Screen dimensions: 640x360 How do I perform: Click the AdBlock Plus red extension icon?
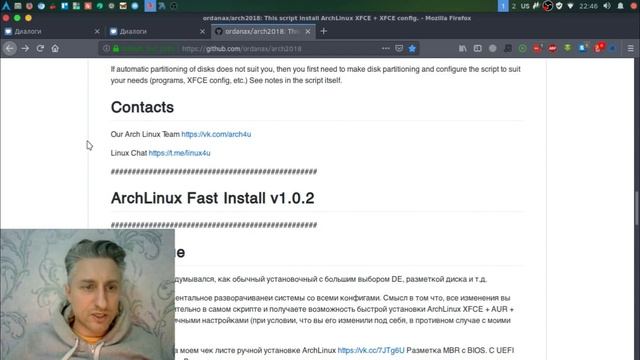[x=553, y=49]
